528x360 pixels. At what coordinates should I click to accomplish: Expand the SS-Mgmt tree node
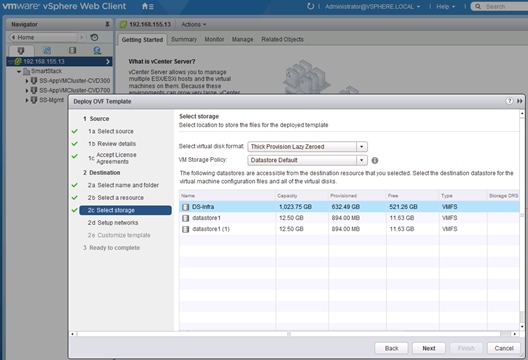point(27,100)
